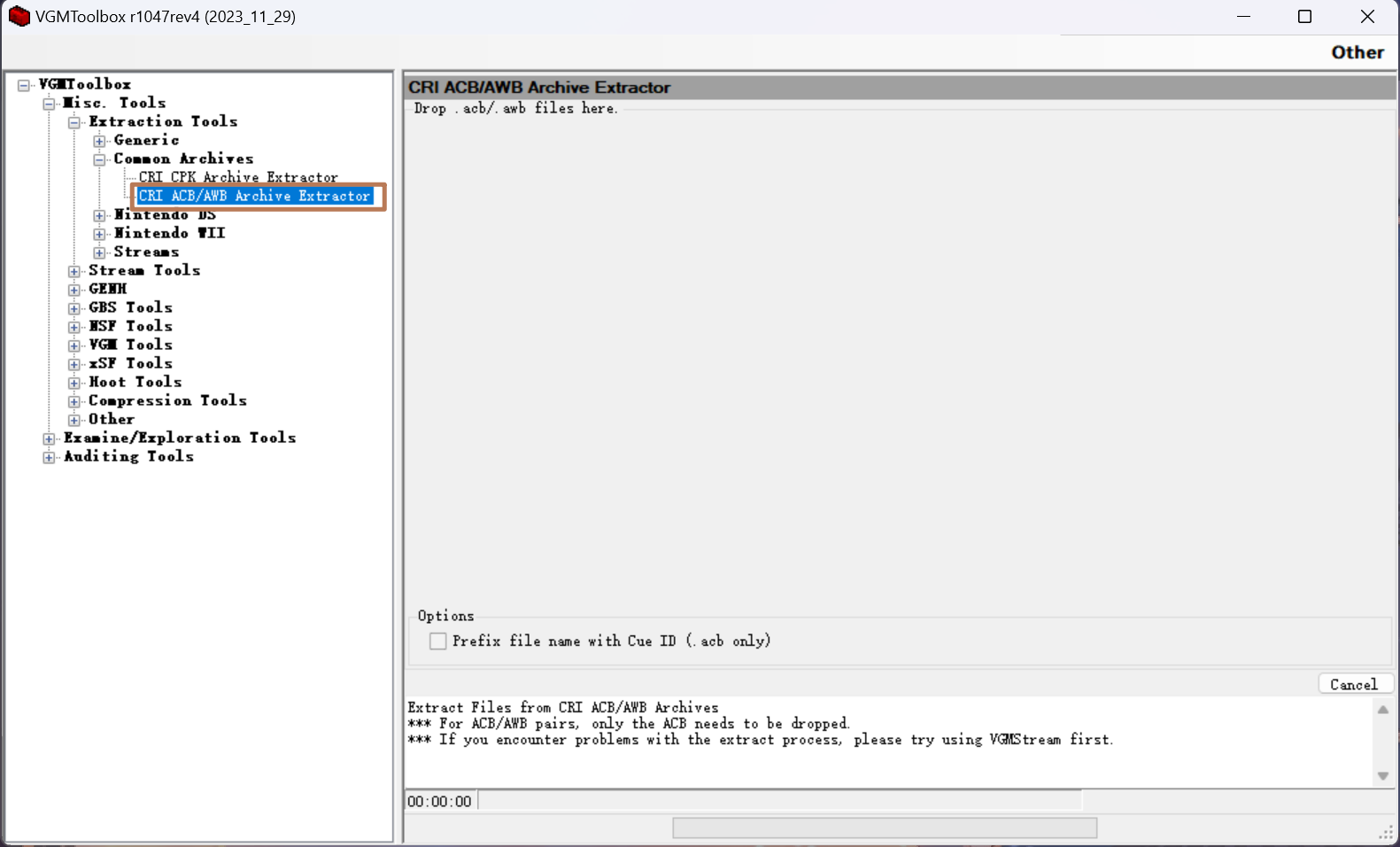This screenshot has width=1400, height=847.
Task: Collapse the Misc. Tools node
Action: coord(50,104)
